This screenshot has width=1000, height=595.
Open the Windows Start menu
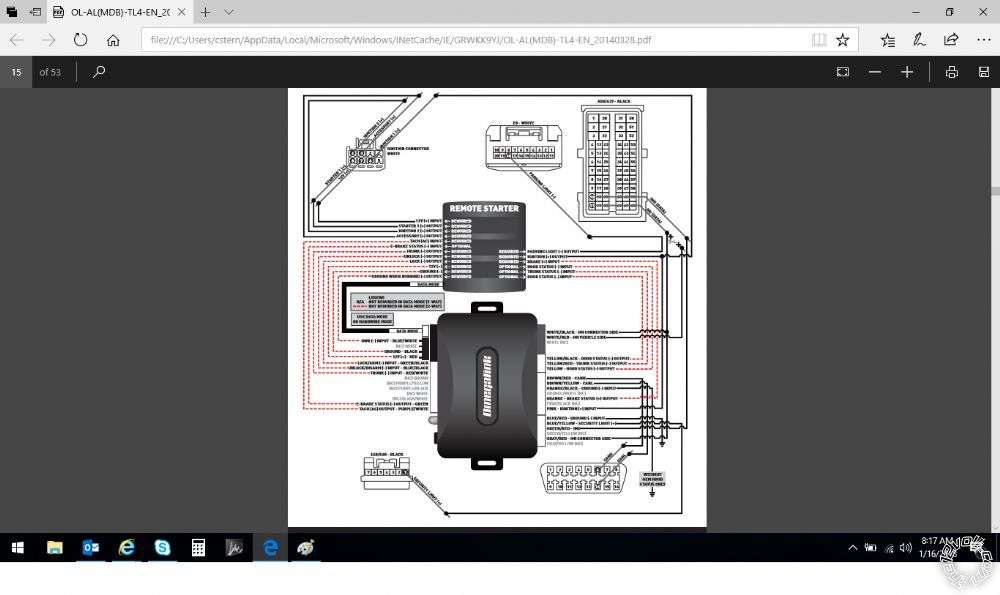point(17,547)
